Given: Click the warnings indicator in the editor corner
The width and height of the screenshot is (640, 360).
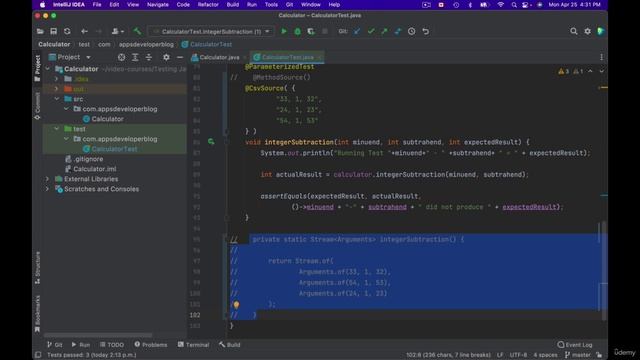Looking at the screenshot, I should (x=571, y=71).
